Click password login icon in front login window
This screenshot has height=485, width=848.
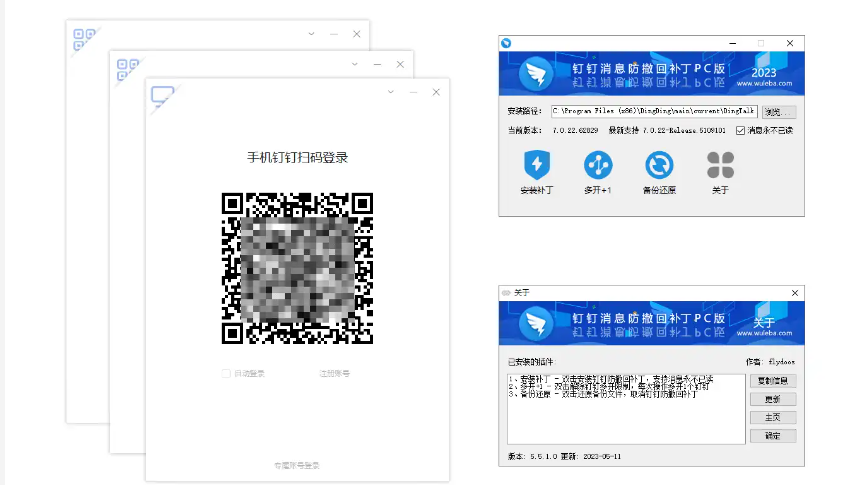(162, 95)
